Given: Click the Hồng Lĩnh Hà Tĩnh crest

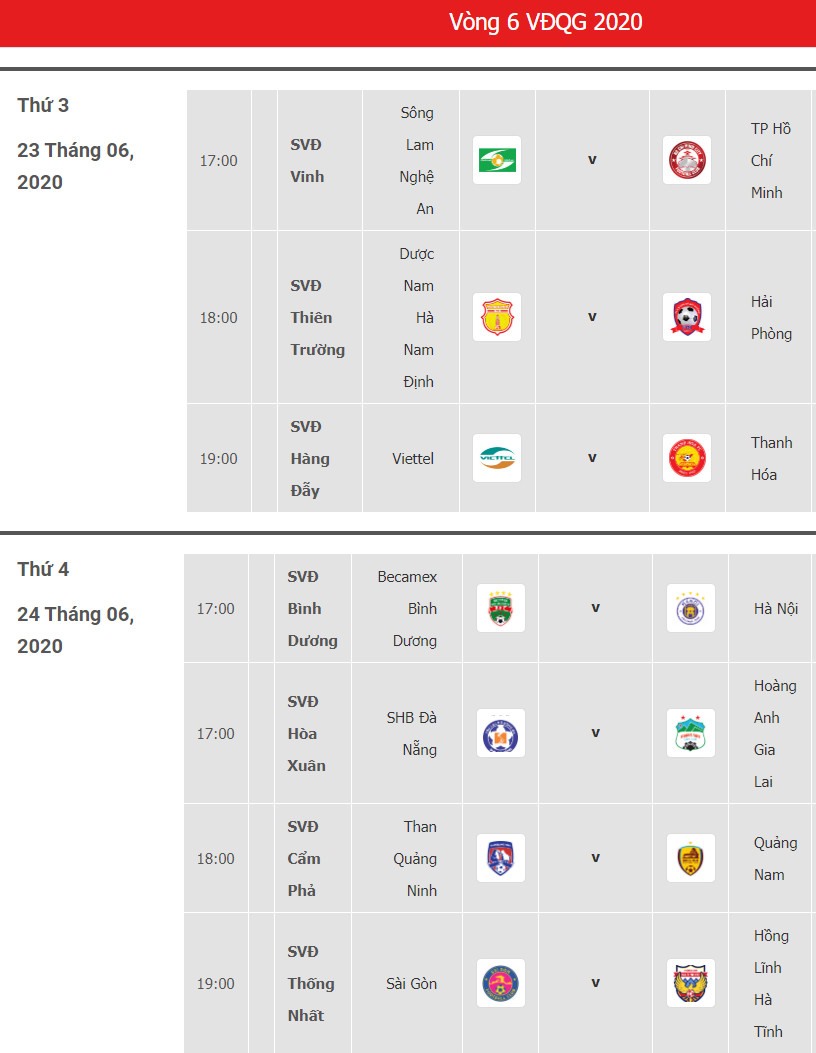Looking at the screenshot, I should point(690,982).
